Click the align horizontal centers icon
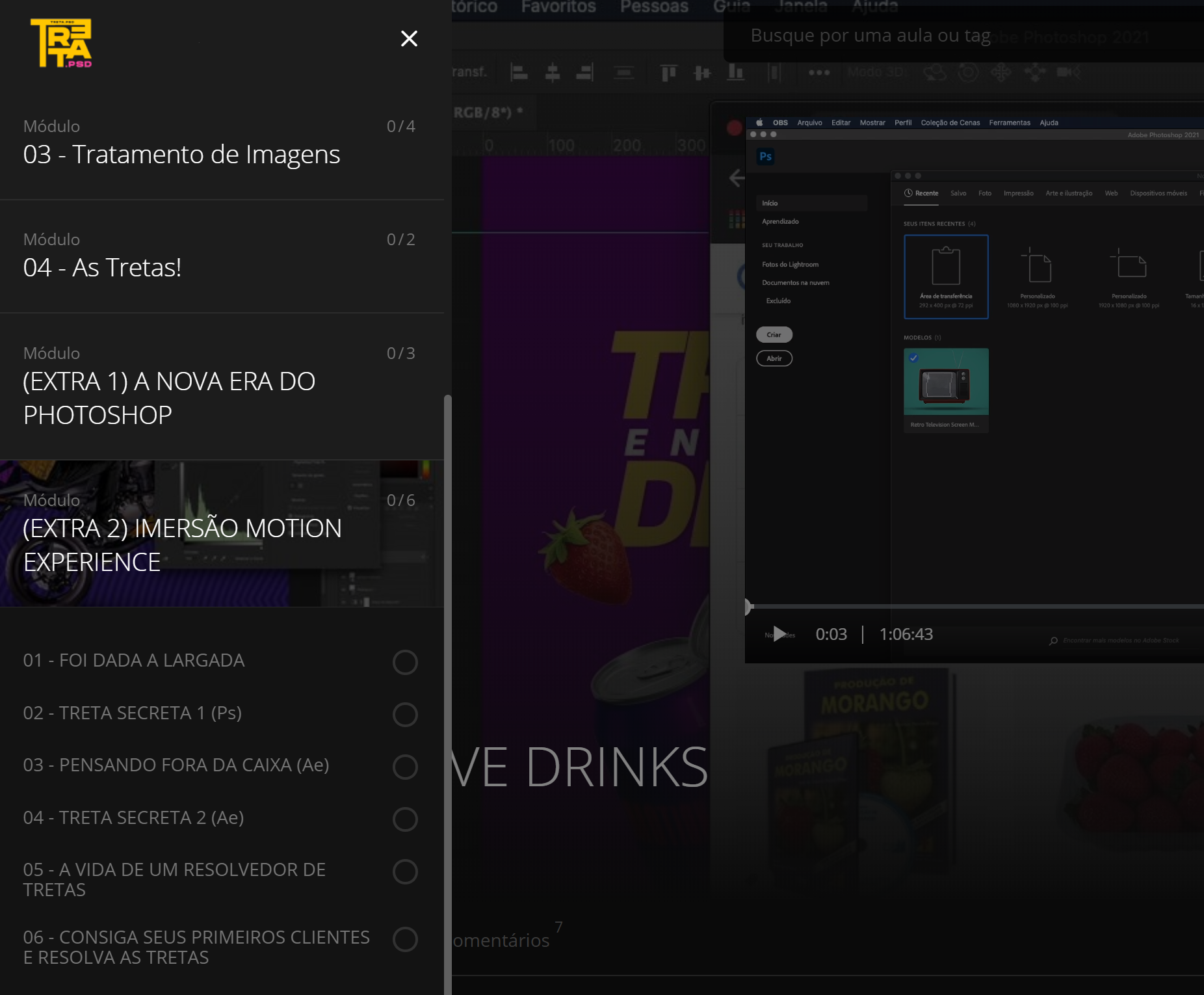Image resolution: width=1204 pixels, height=995 pixels. [553, 72]
